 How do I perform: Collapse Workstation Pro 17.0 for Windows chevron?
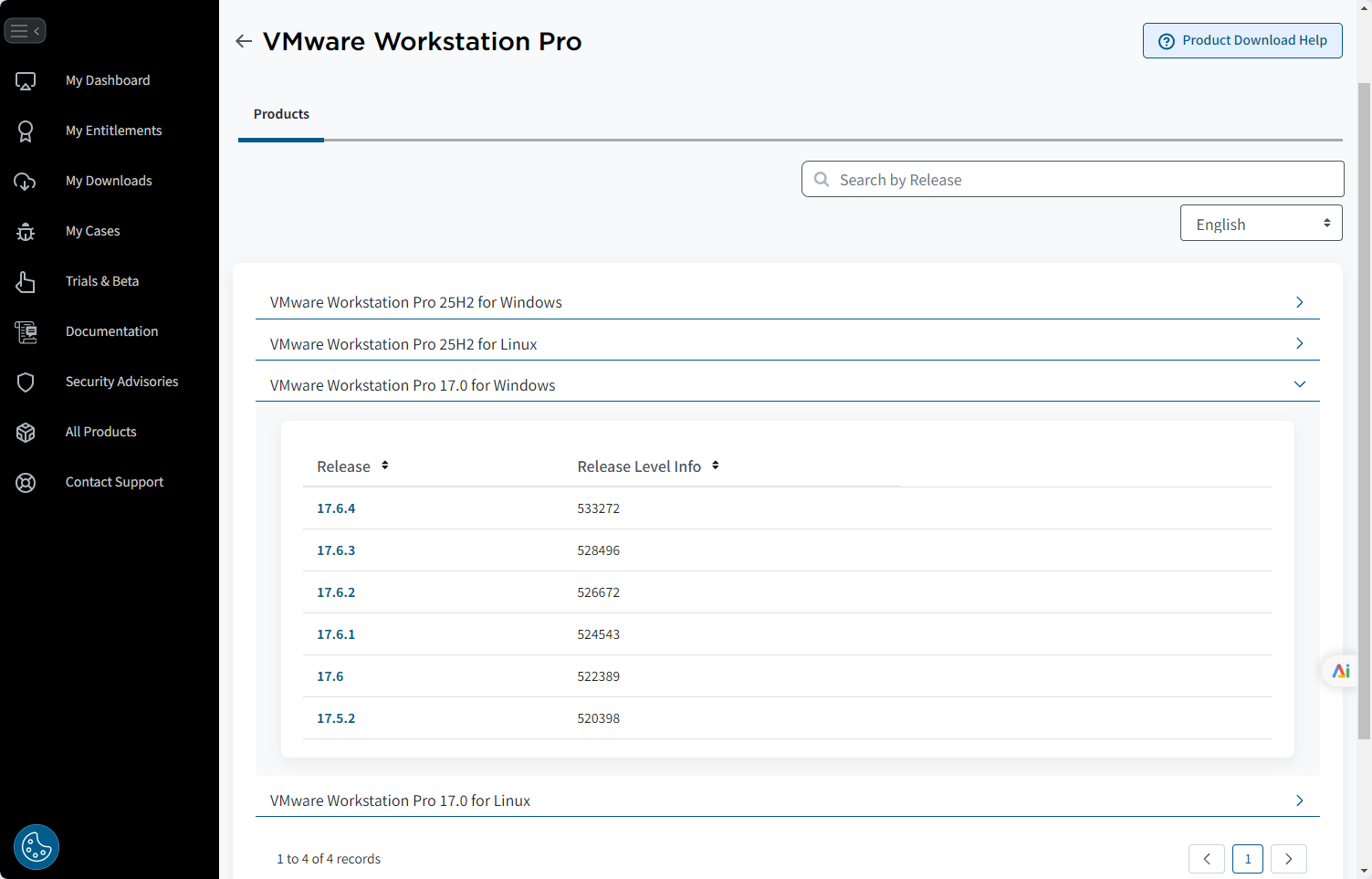click(1300, 384)
